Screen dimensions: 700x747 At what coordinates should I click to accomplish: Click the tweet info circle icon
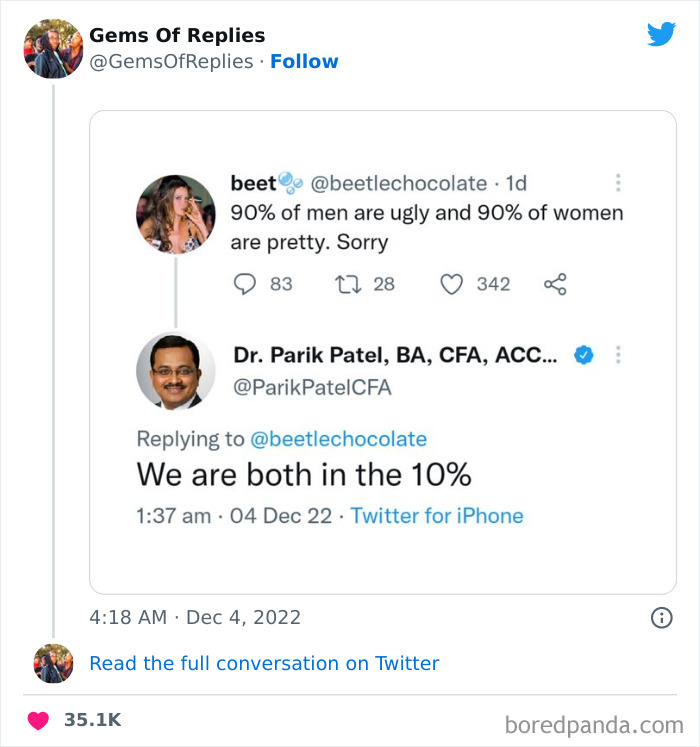[661, 618]
